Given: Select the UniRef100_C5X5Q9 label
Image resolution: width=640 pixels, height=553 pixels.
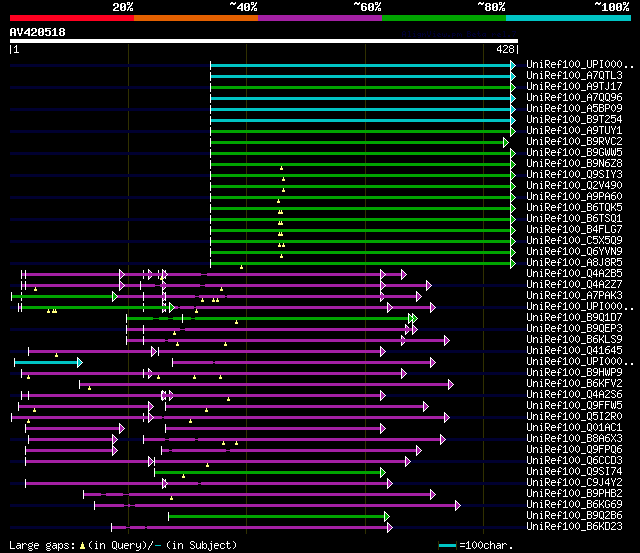Looking at the screenshot, I should pyautogui.click(x=574, y=241).
